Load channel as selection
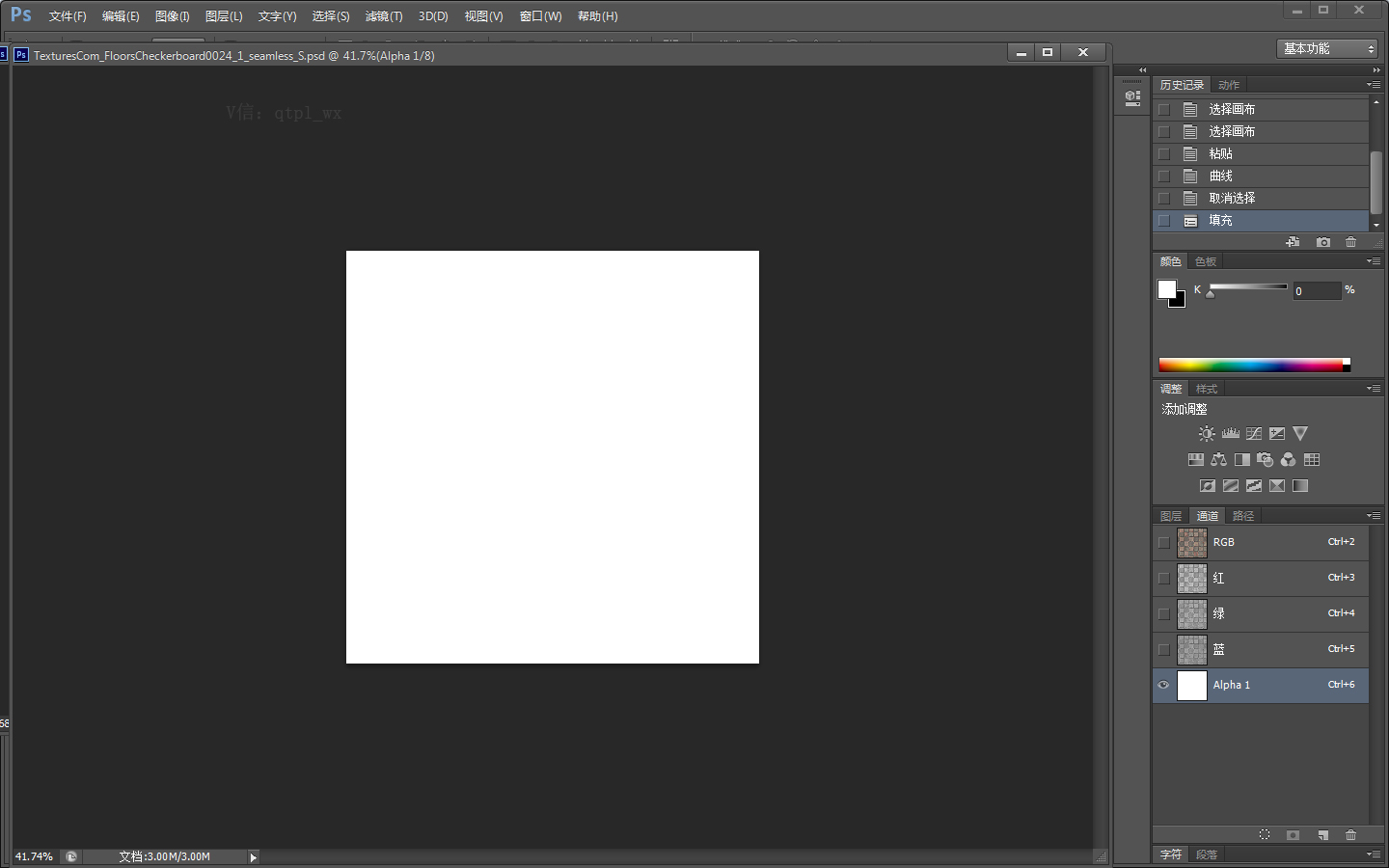Screen dimensions: 1389x868 tap(1265, 835)
